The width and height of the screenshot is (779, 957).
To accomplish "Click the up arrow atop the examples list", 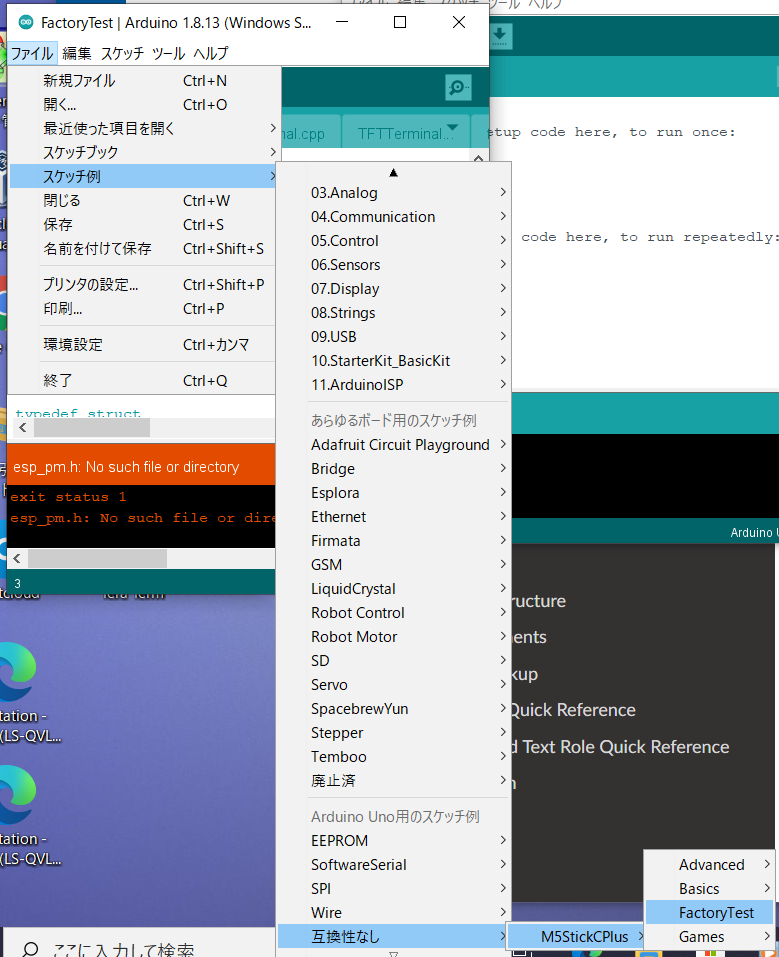I will 393,173.
